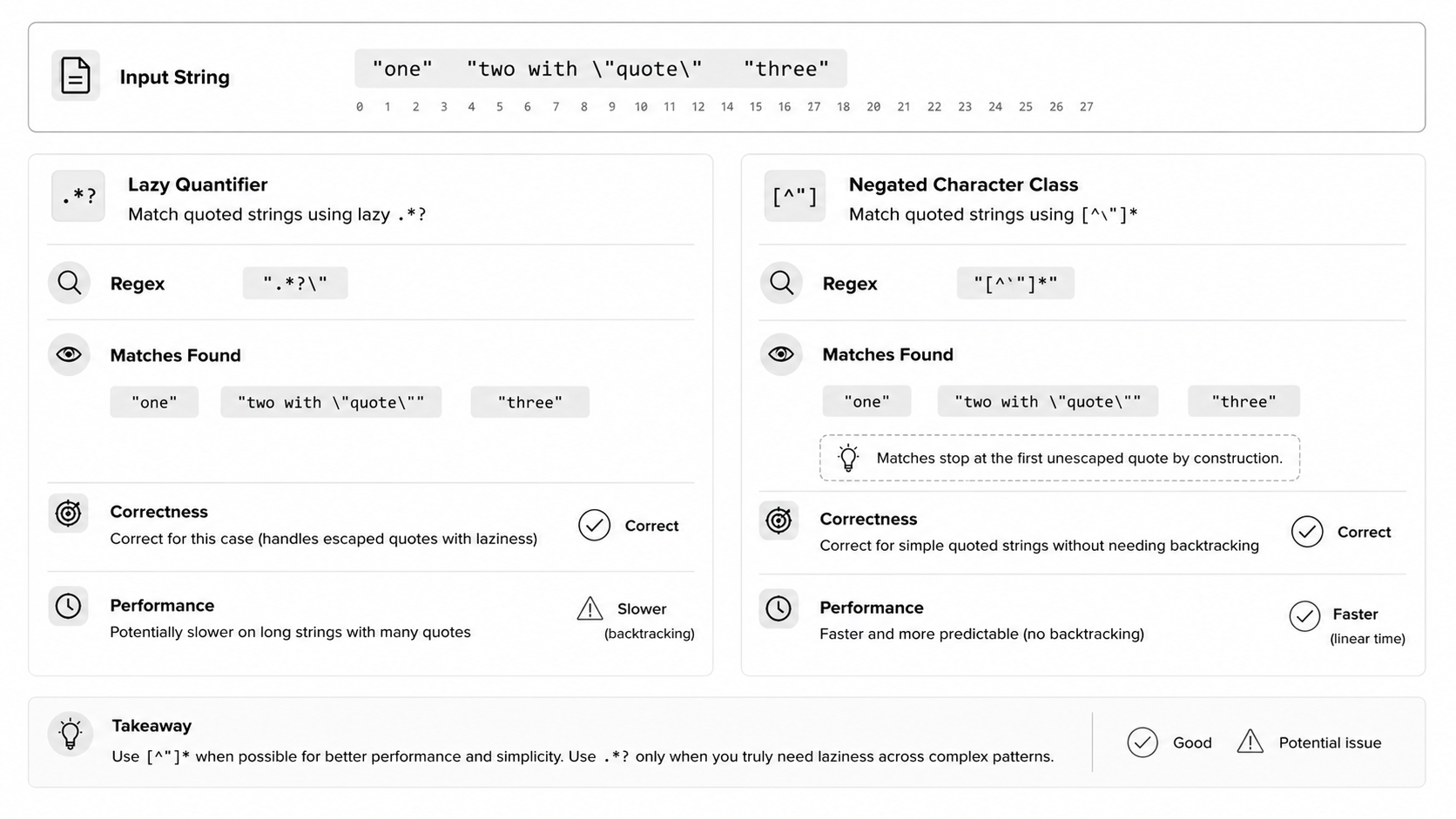Image resolution: width=1456 pixels, height=819 pixels.
Task: Click the Regex magnifier icon in Negated Character Class panel
Action: click(x=781, y=283)
